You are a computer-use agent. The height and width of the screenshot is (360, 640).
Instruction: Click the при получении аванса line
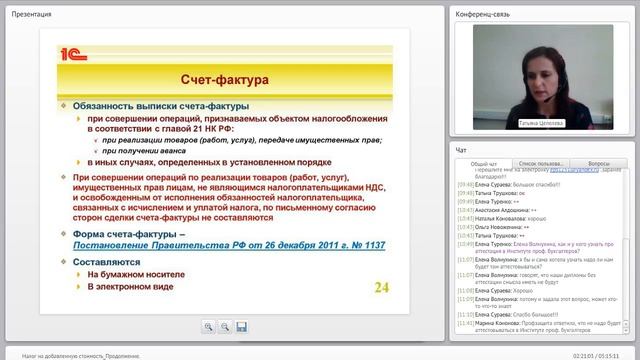(x=144, y=151)
